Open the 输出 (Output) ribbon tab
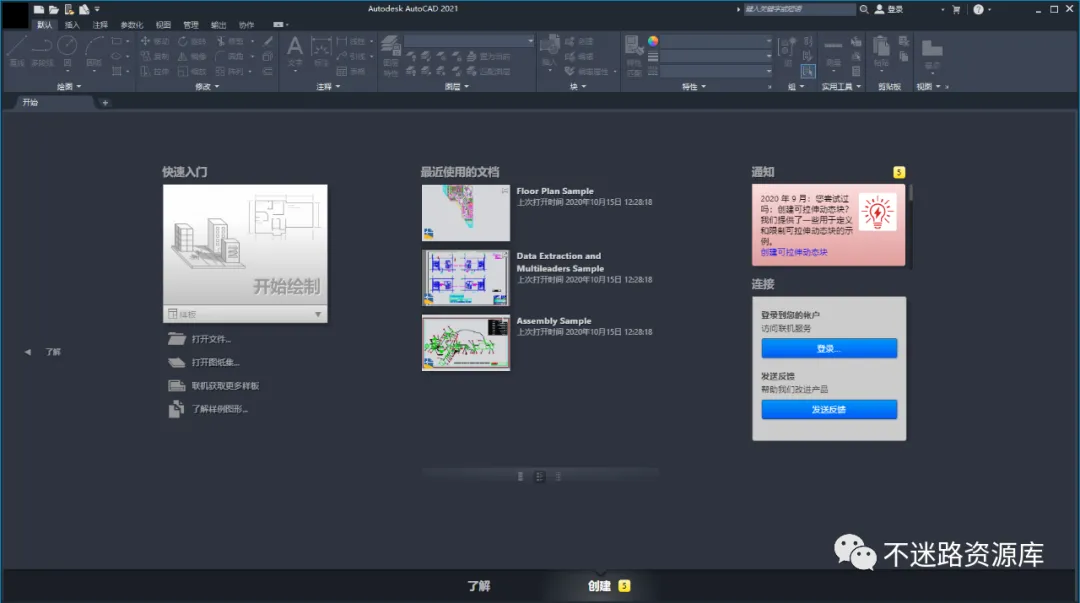The height and width of the screenshot is (603, 1080). coord(218,25)
